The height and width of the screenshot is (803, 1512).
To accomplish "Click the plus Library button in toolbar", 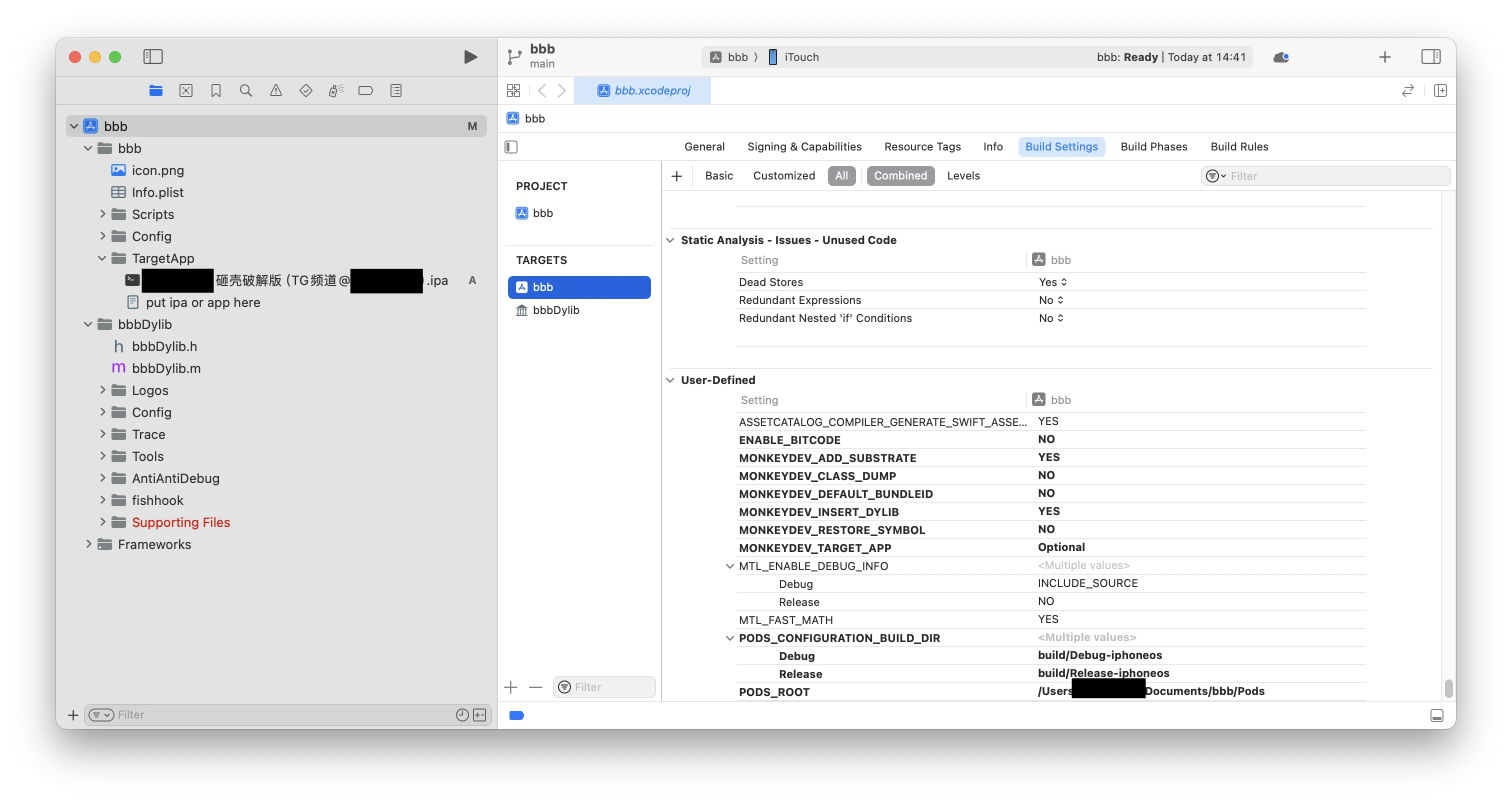I will click(x=1384, y=57).
